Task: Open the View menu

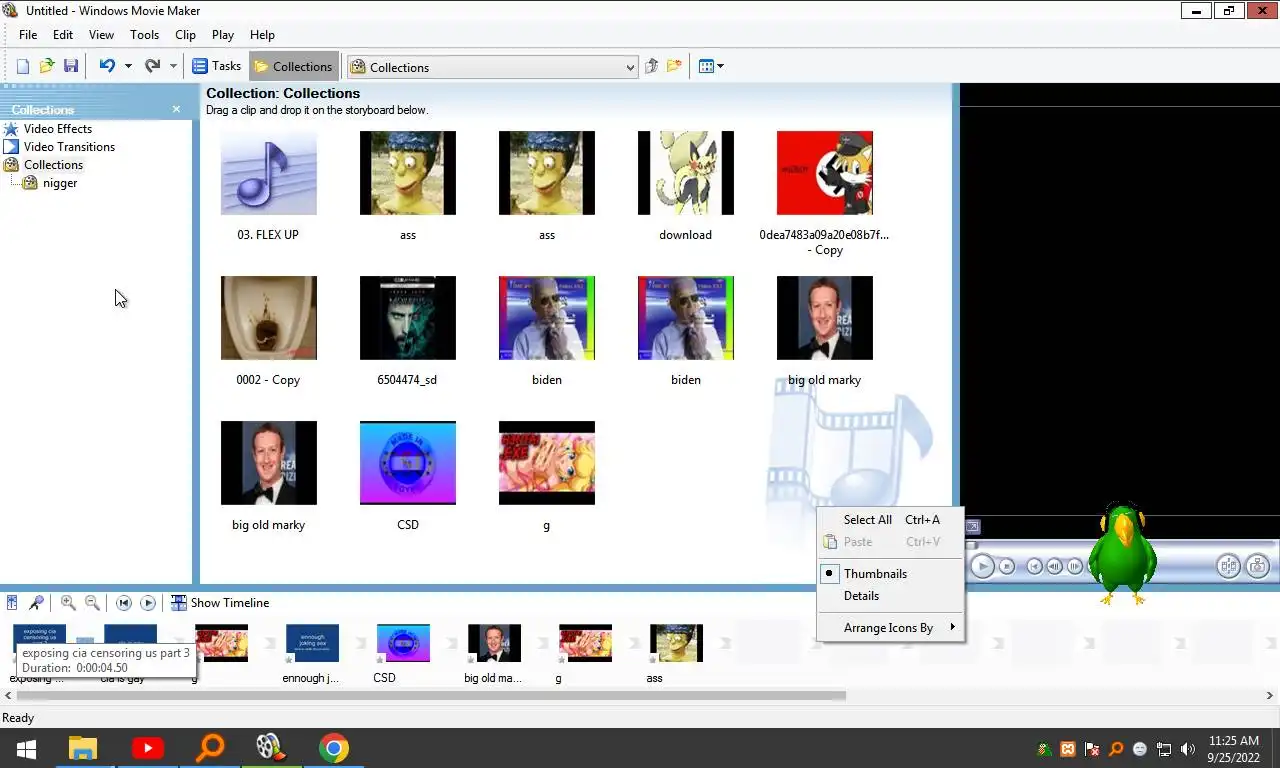Action: point(101,35)
